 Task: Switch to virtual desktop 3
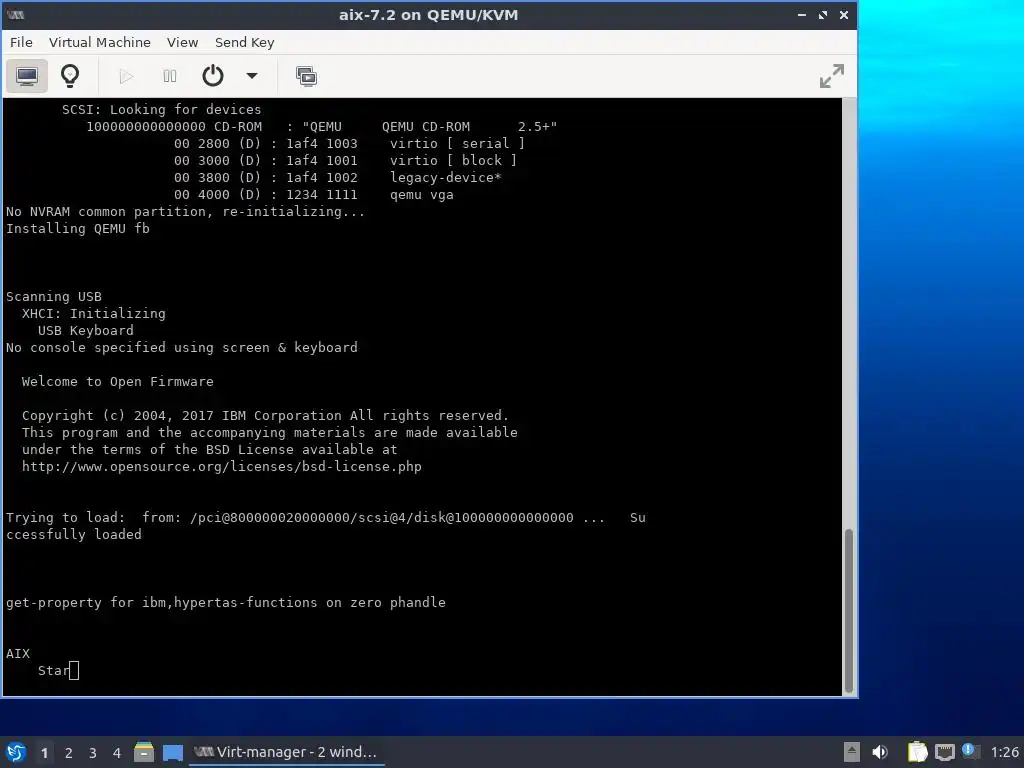pos(93,753)
